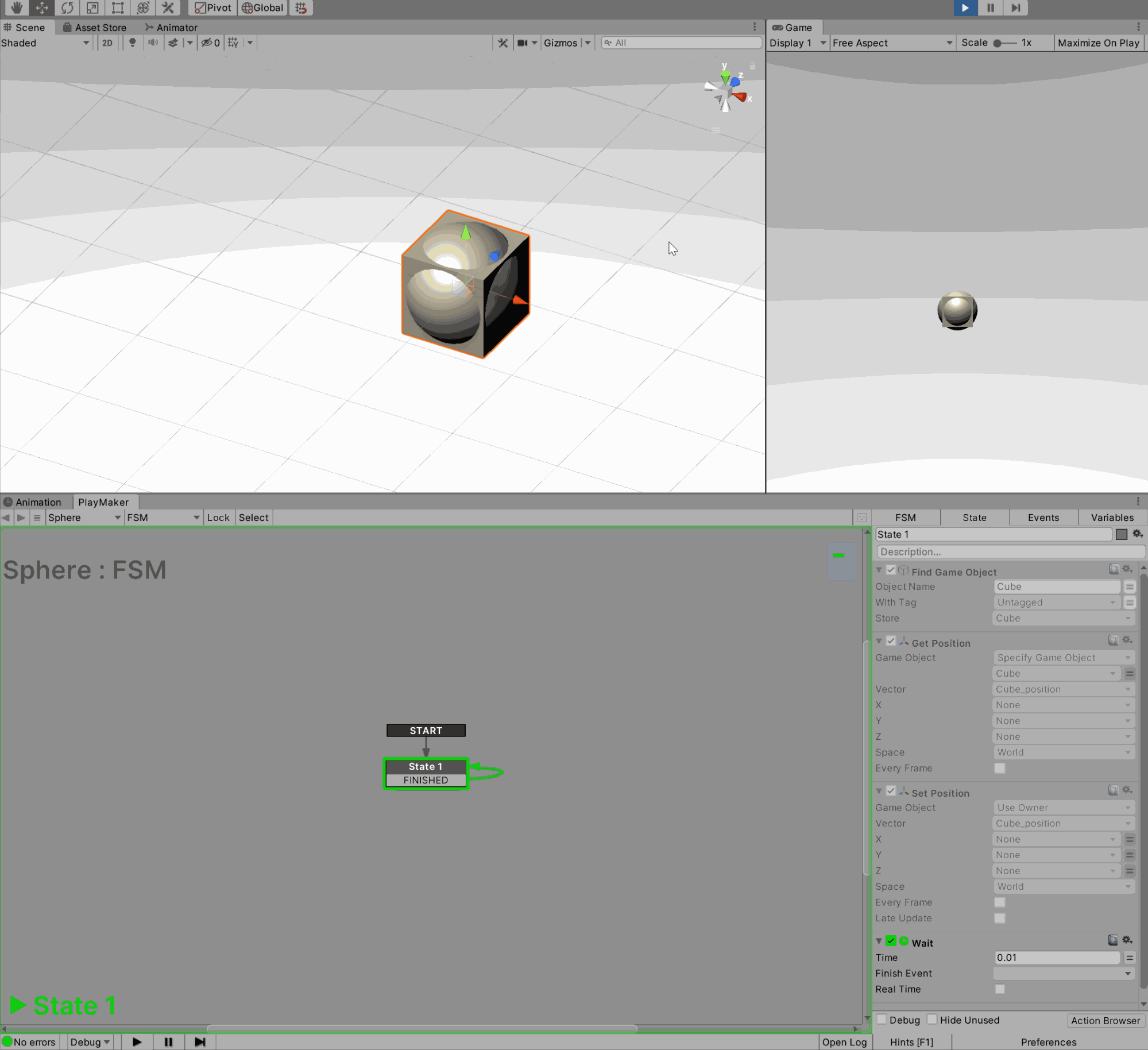Image resolution: width=1148 pixels, height=1050 pixels.
Task: Toggle 2D scene view mode
Action: pos(107,43)
